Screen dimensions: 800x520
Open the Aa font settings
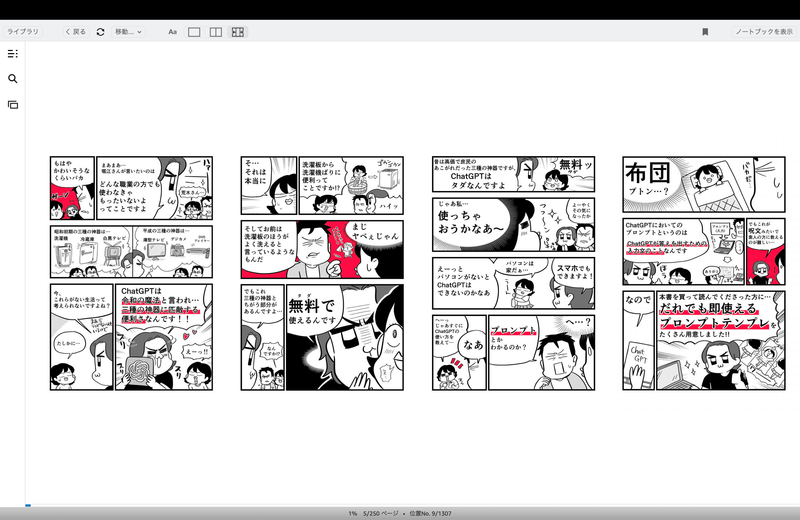tap(172, 32)
